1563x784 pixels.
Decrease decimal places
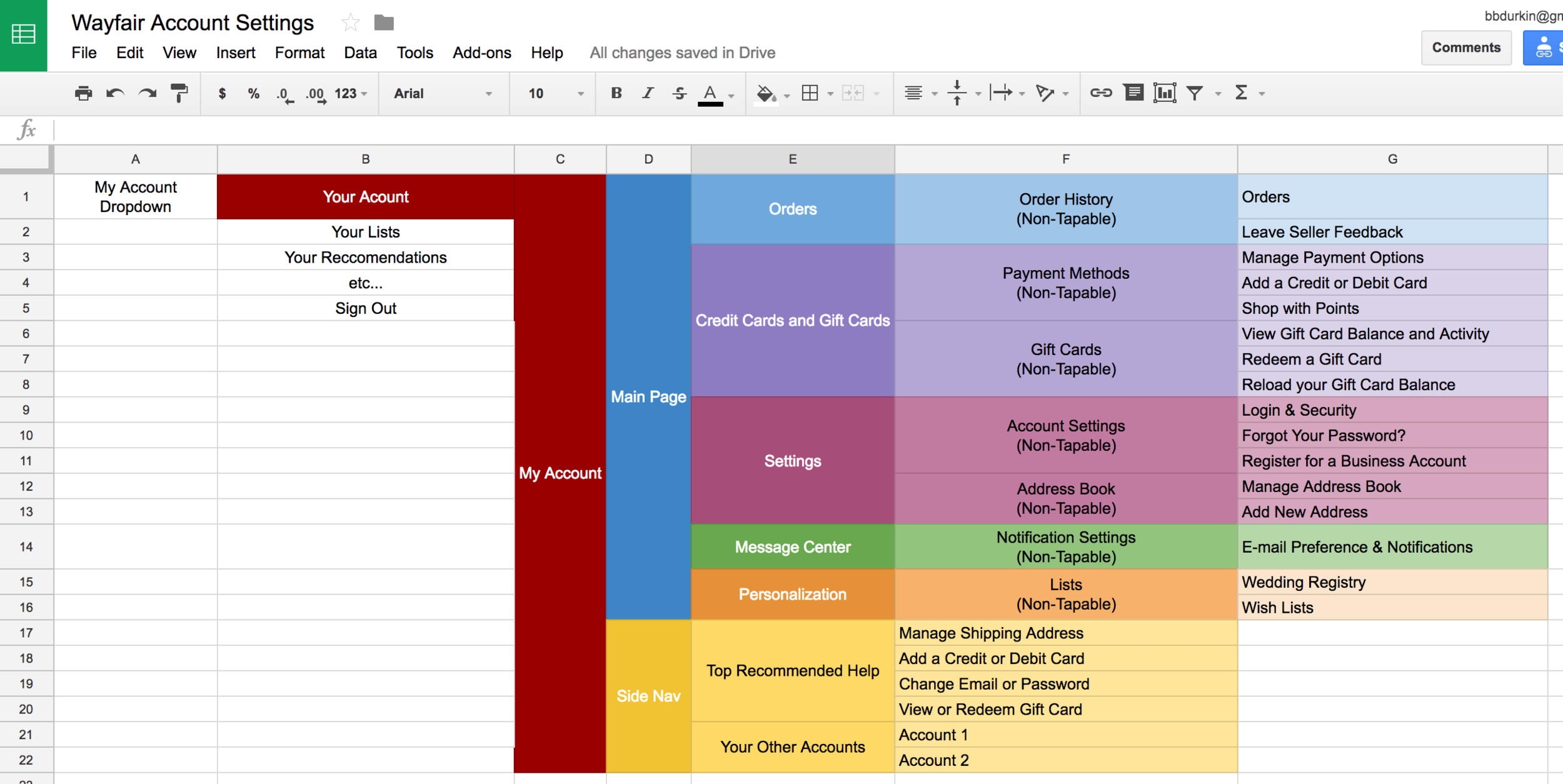click(284, 94)
